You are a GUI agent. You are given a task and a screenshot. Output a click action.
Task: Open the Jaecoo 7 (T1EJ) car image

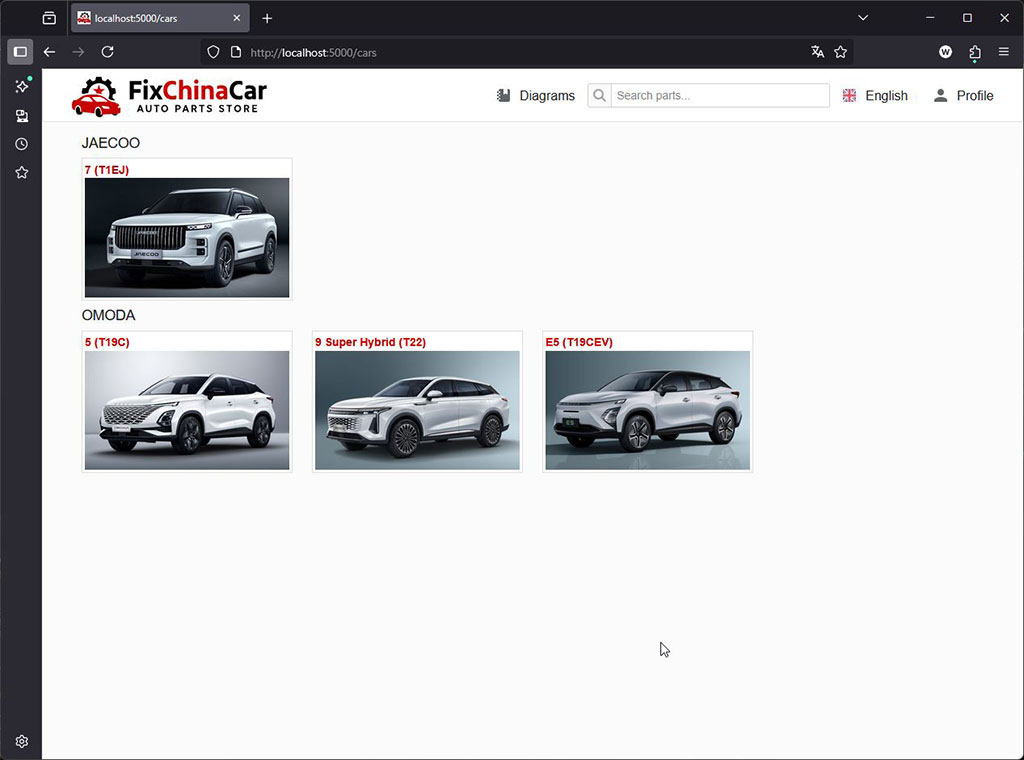187,237
